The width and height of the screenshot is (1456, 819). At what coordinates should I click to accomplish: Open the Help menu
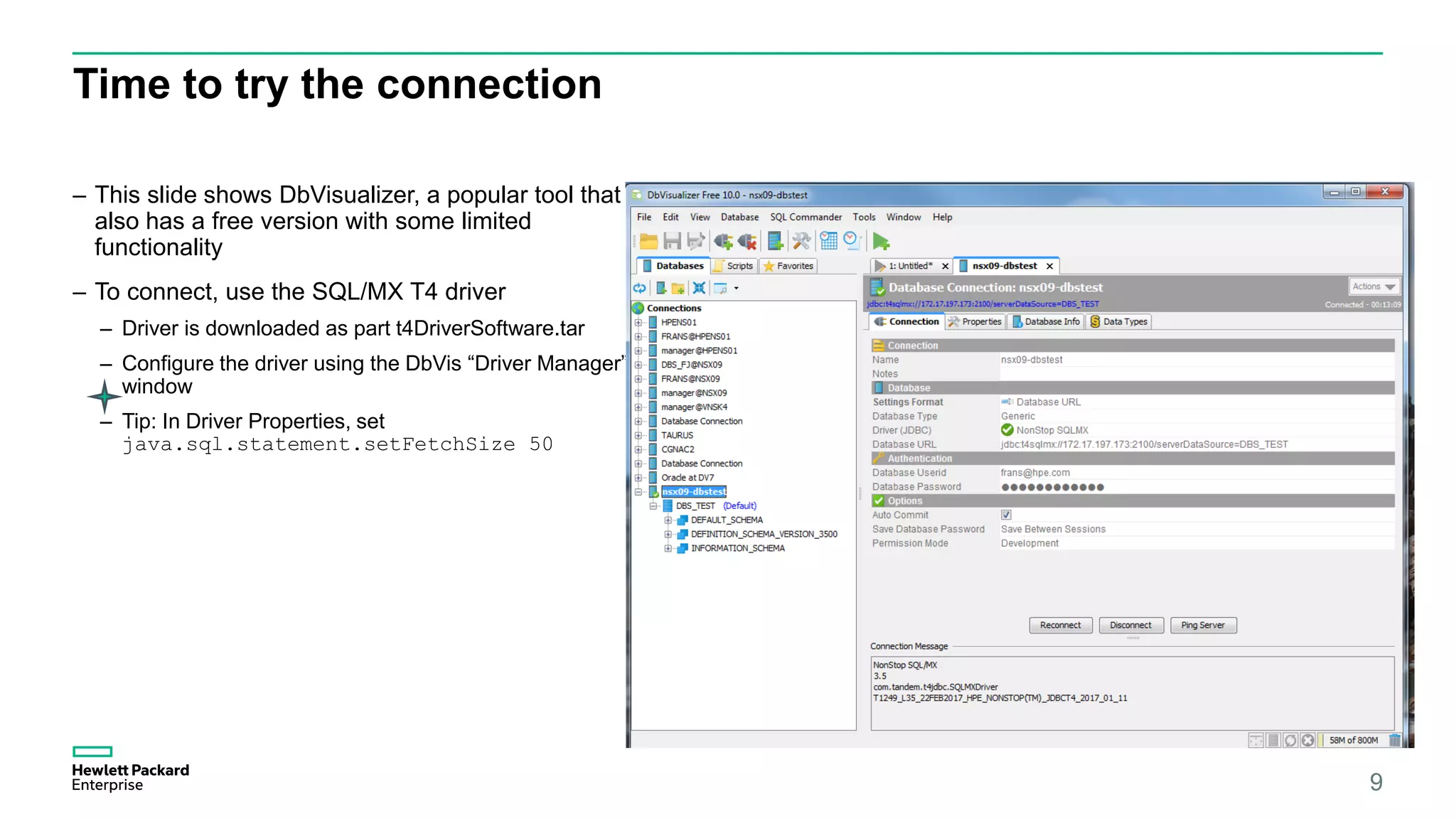click(x=942, y=217)
